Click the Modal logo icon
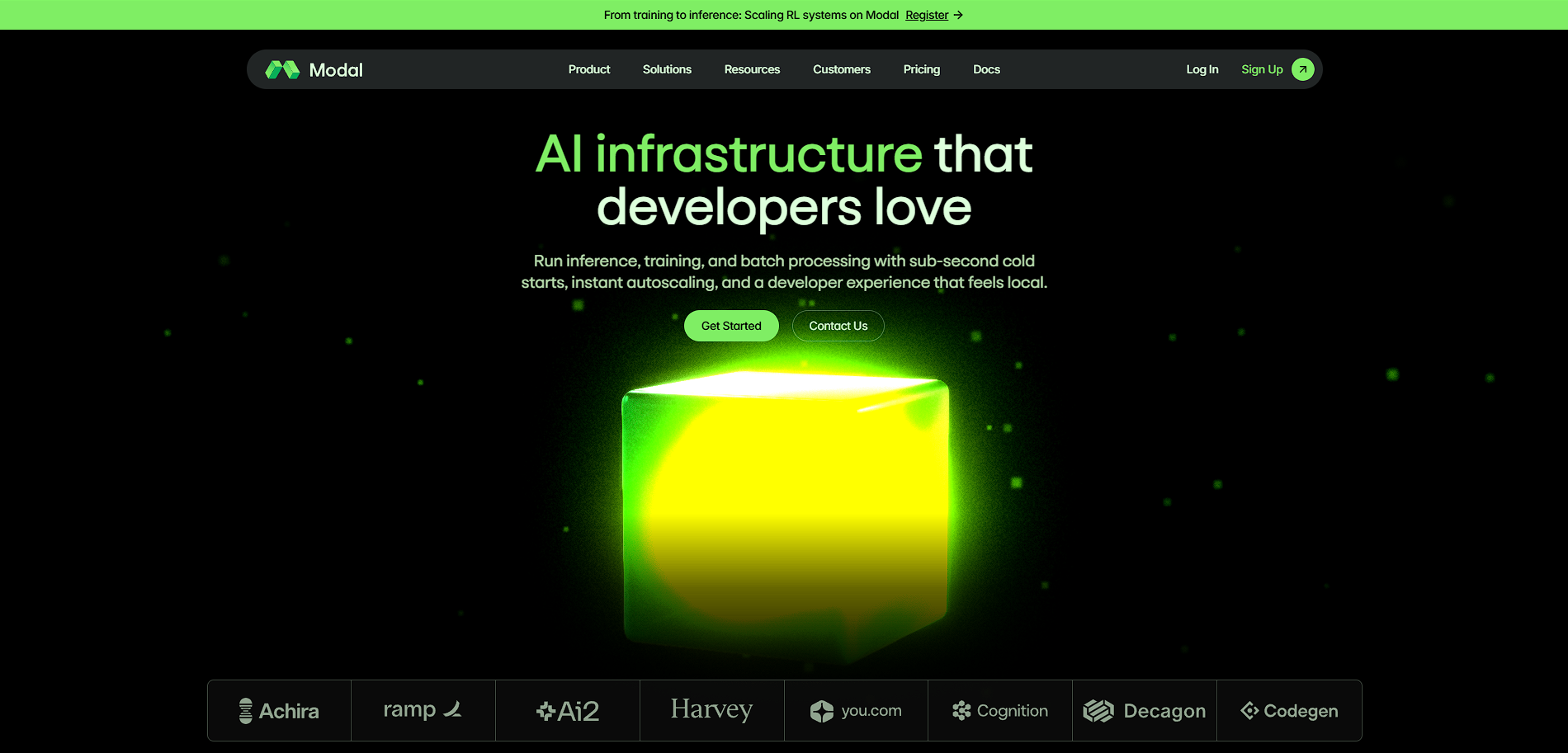 pyautogui.click(x=282, y=70)
